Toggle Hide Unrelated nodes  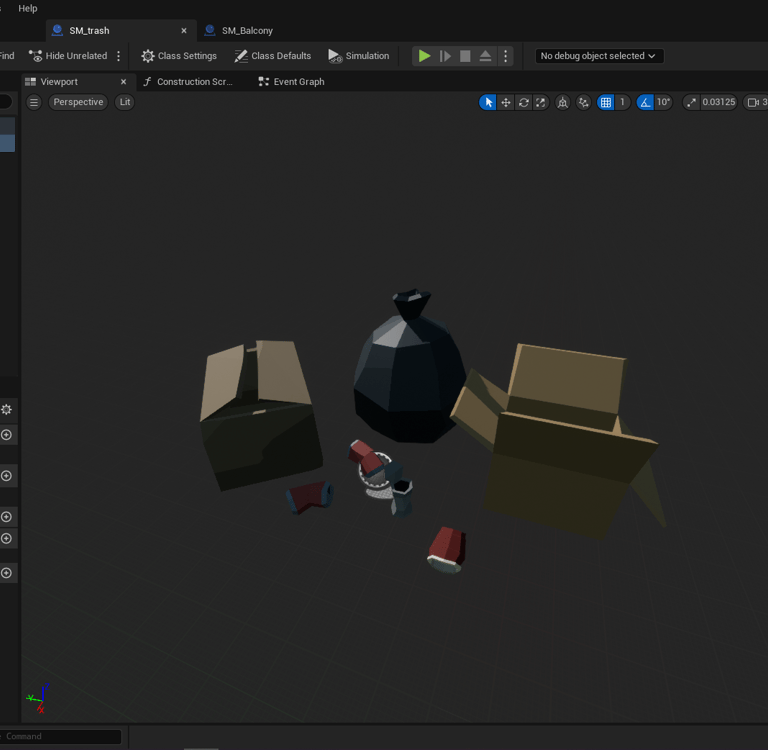pos(68,56)
